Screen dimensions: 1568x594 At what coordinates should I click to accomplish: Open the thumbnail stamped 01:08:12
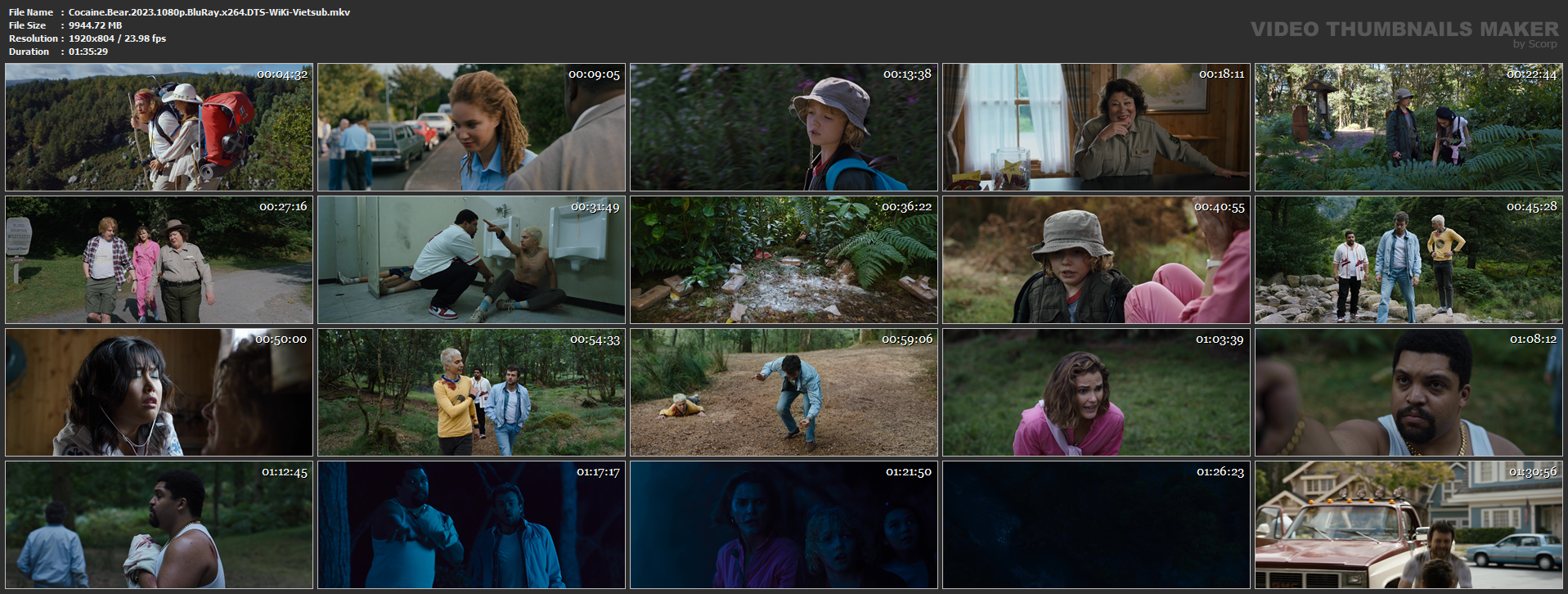pyautogui.click(x=1409, y=393)
